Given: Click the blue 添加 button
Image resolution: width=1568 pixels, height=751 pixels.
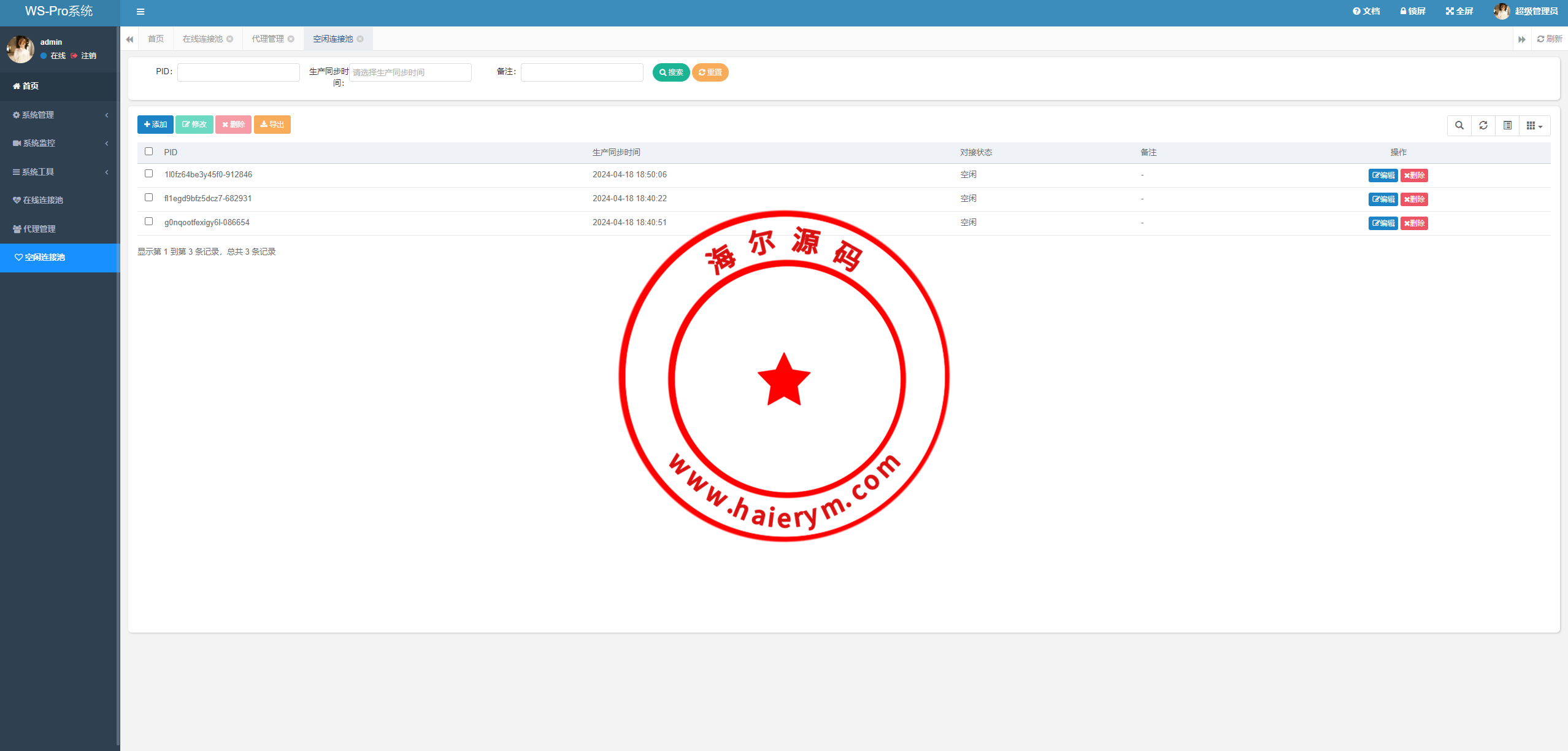Looking at the screenshot, I should tap(155, 125).
